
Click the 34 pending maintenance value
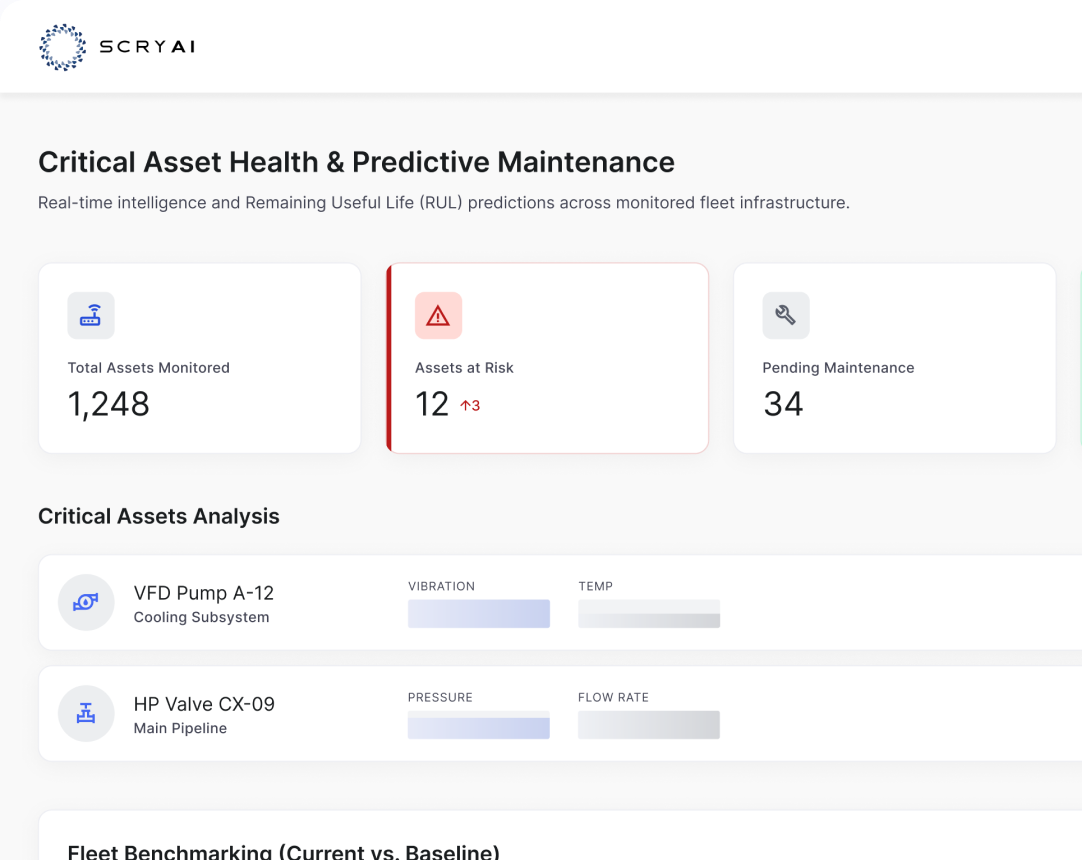coord(783,404)
